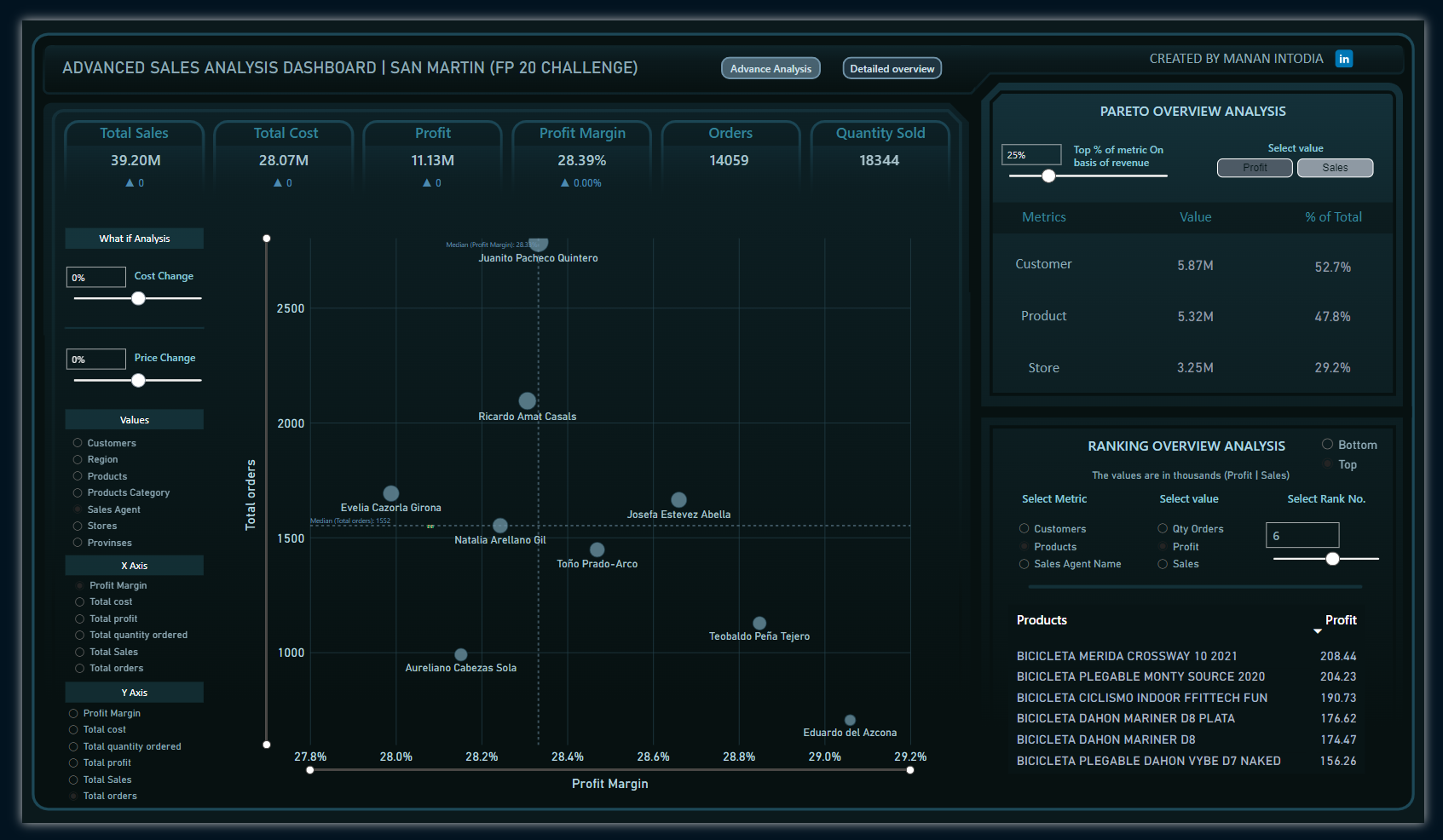The width and height of the screenshot is (1443, 840).
Task: Click the Profit Margin up-triangle indicator
Action: click(564, 183)
